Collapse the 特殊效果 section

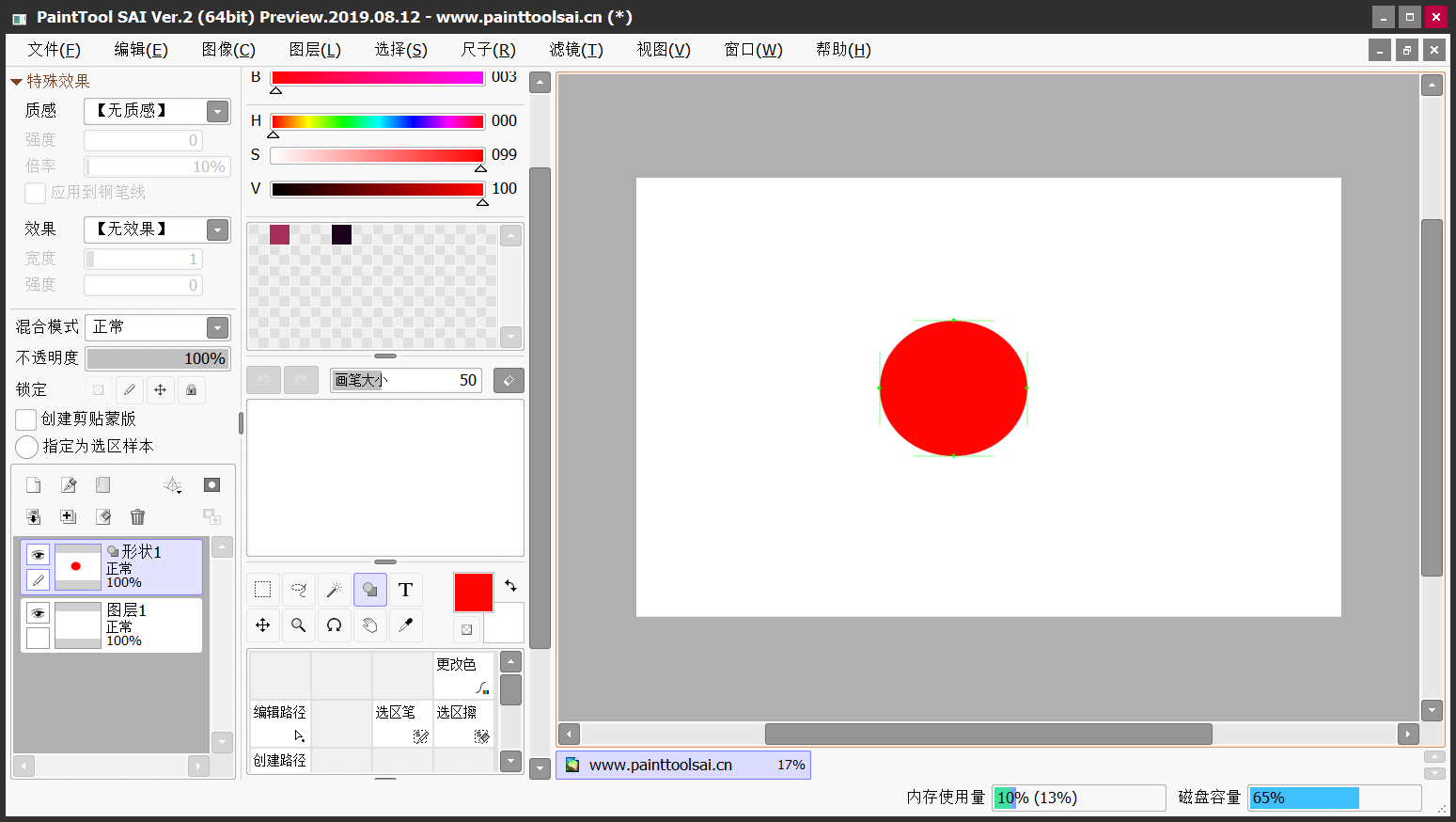click(16, 82)
